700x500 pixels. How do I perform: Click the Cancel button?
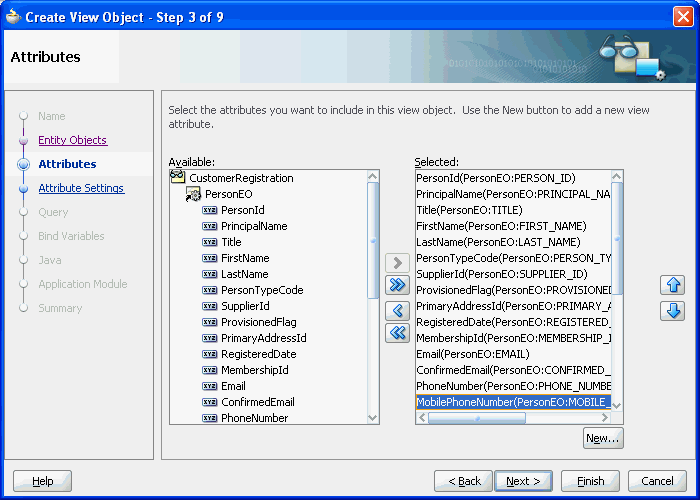[657, 481]
